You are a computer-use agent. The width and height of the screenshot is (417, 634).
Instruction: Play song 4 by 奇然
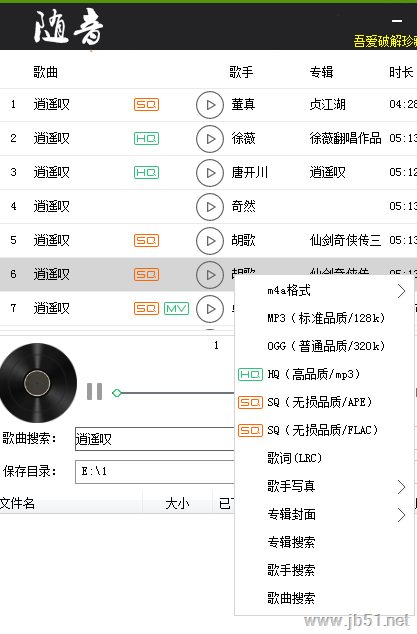click(x=210, y=207)
